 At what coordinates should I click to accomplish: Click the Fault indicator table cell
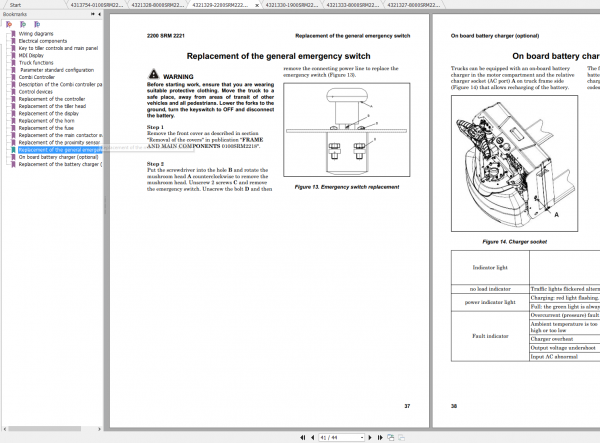point(490,336)
